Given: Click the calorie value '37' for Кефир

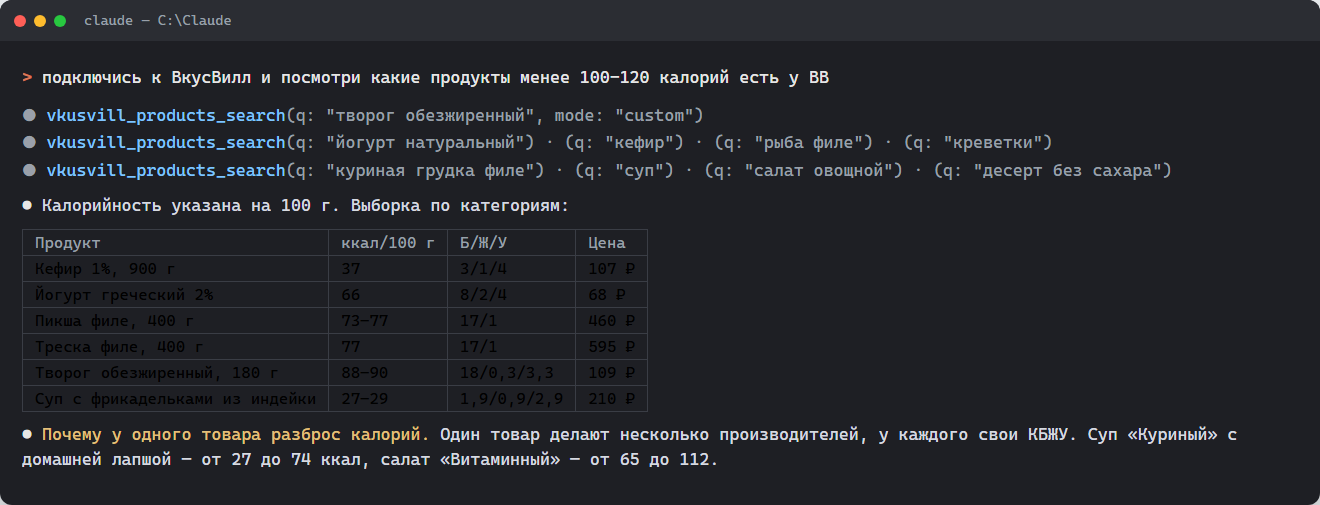Looking at the screenshot, I should coord(350,269).
